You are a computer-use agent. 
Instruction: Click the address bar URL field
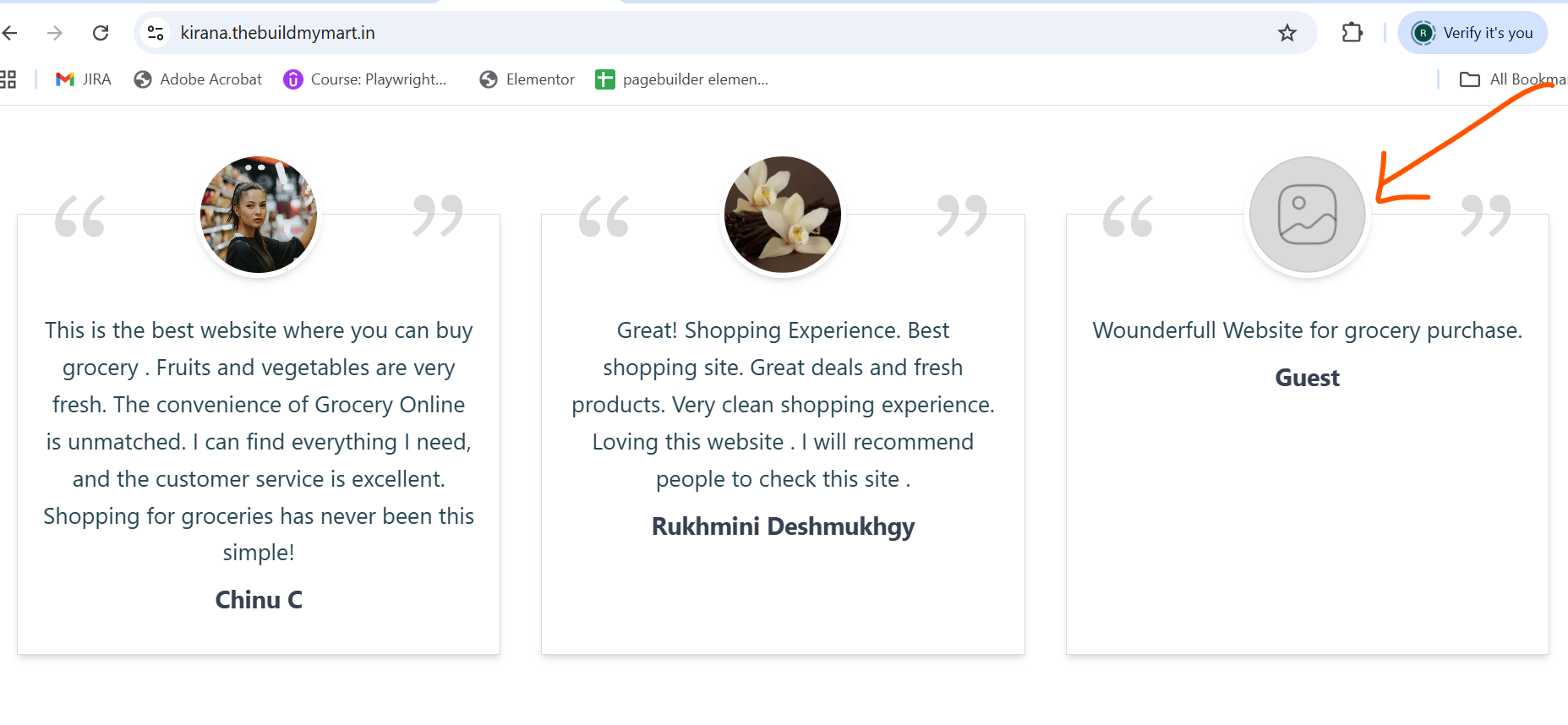tap(718, 33)
